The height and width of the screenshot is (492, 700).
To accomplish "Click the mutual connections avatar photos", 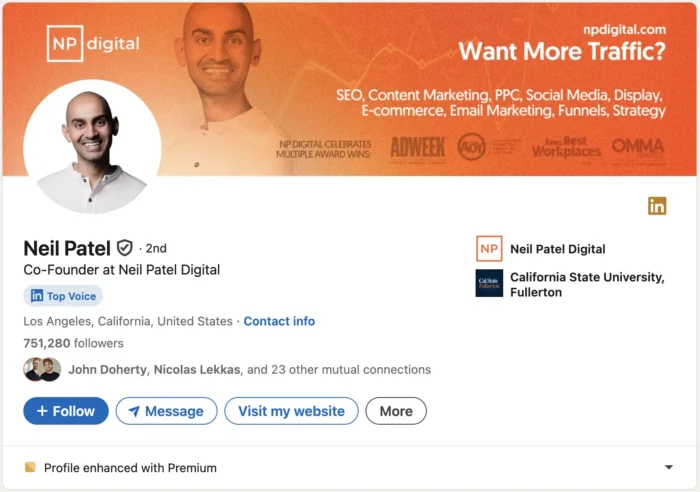I will tap(42, 369).
